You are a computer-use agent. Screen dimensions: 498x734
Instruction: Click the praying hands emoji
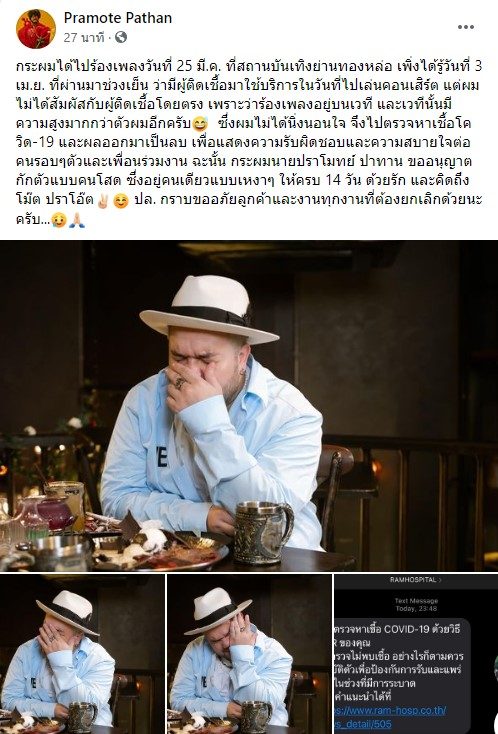77,220
